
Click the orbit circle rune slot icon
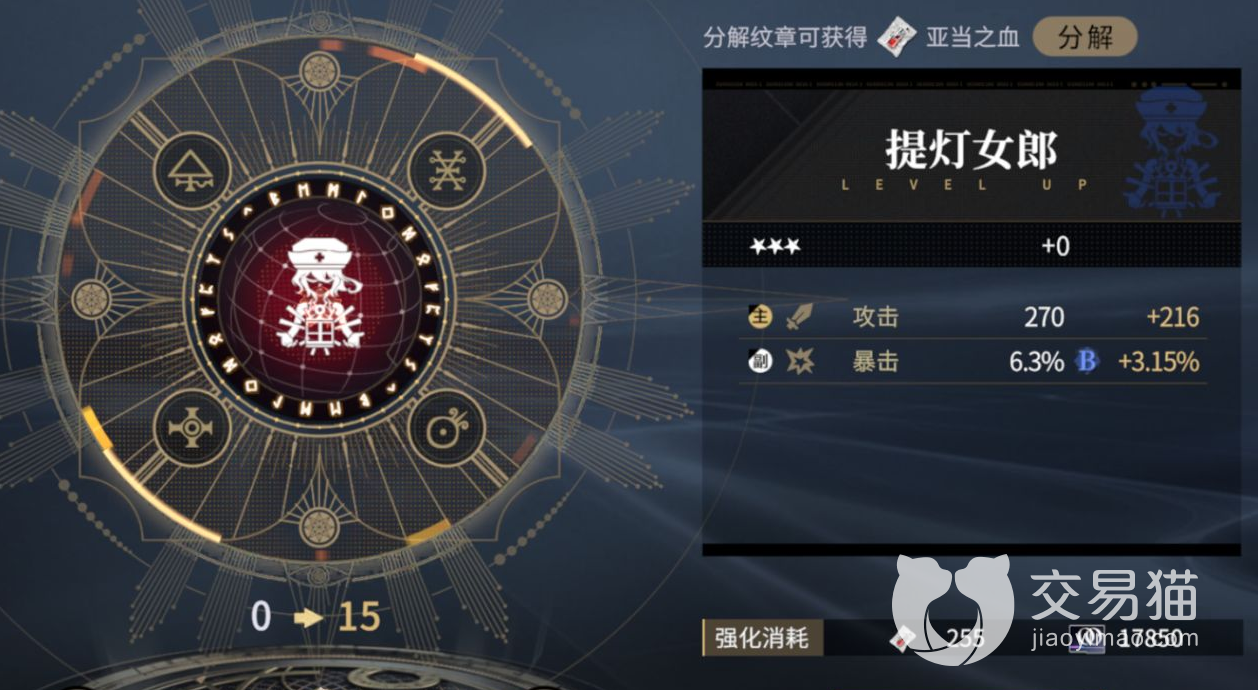click(x=446, y=428)
